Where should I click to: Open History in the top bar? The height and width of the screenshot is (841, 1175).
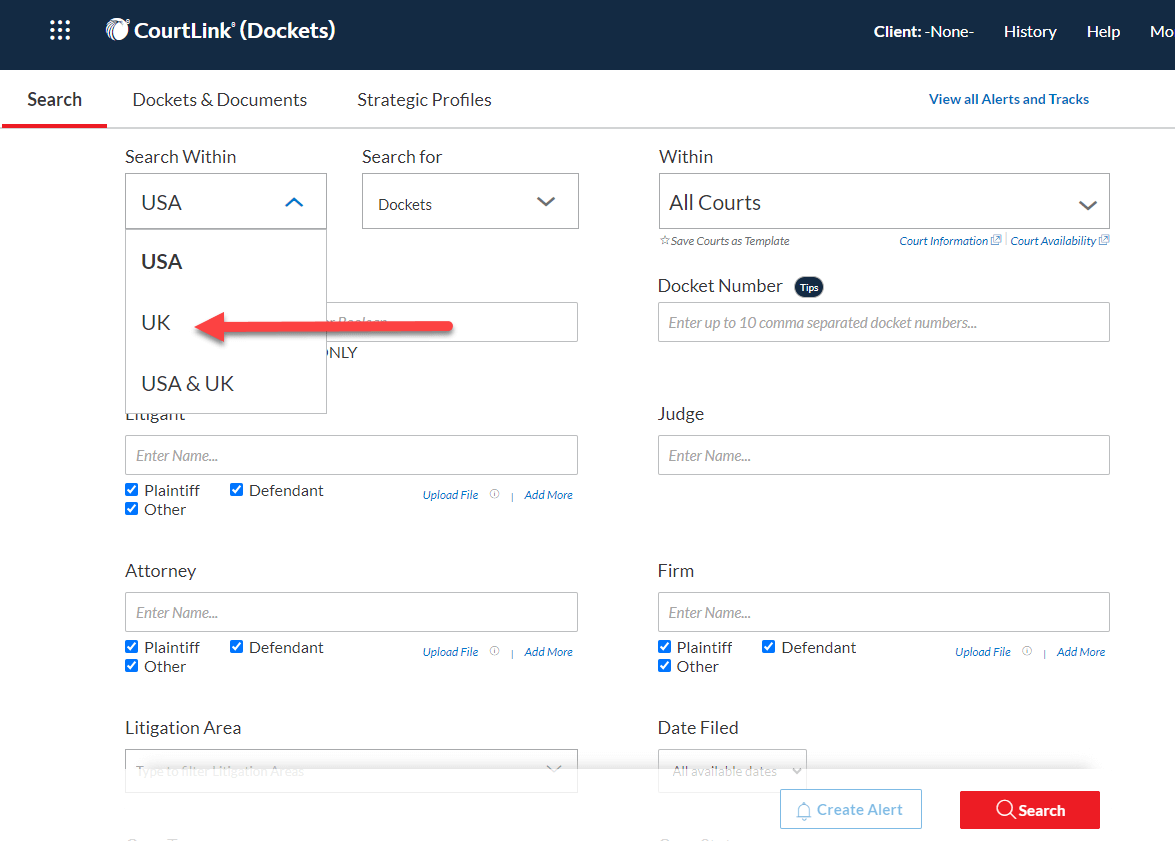click(1030, 31)
